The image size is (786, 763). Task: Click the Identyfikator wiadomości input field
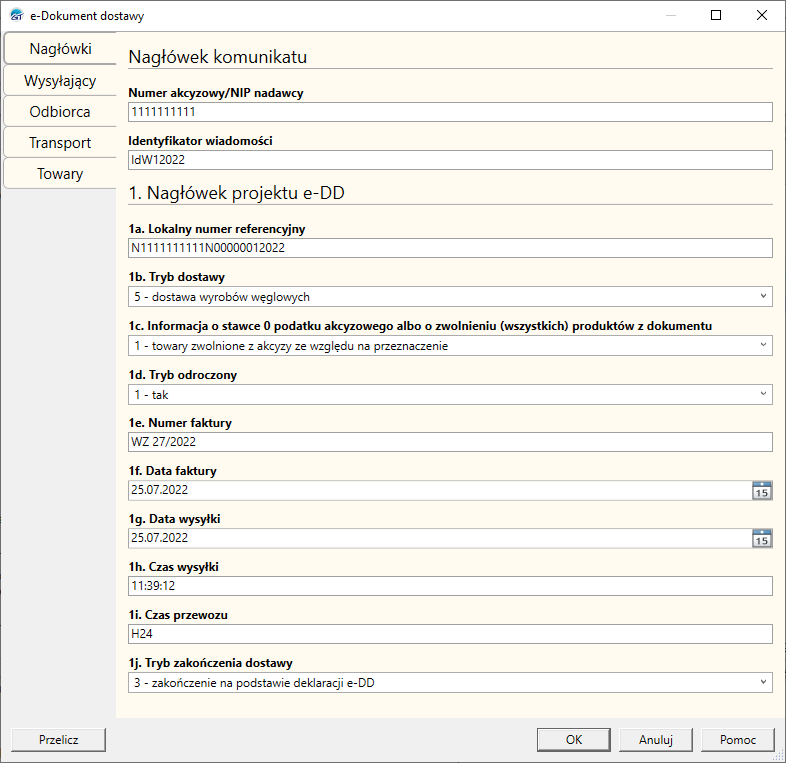pos(450,160)
